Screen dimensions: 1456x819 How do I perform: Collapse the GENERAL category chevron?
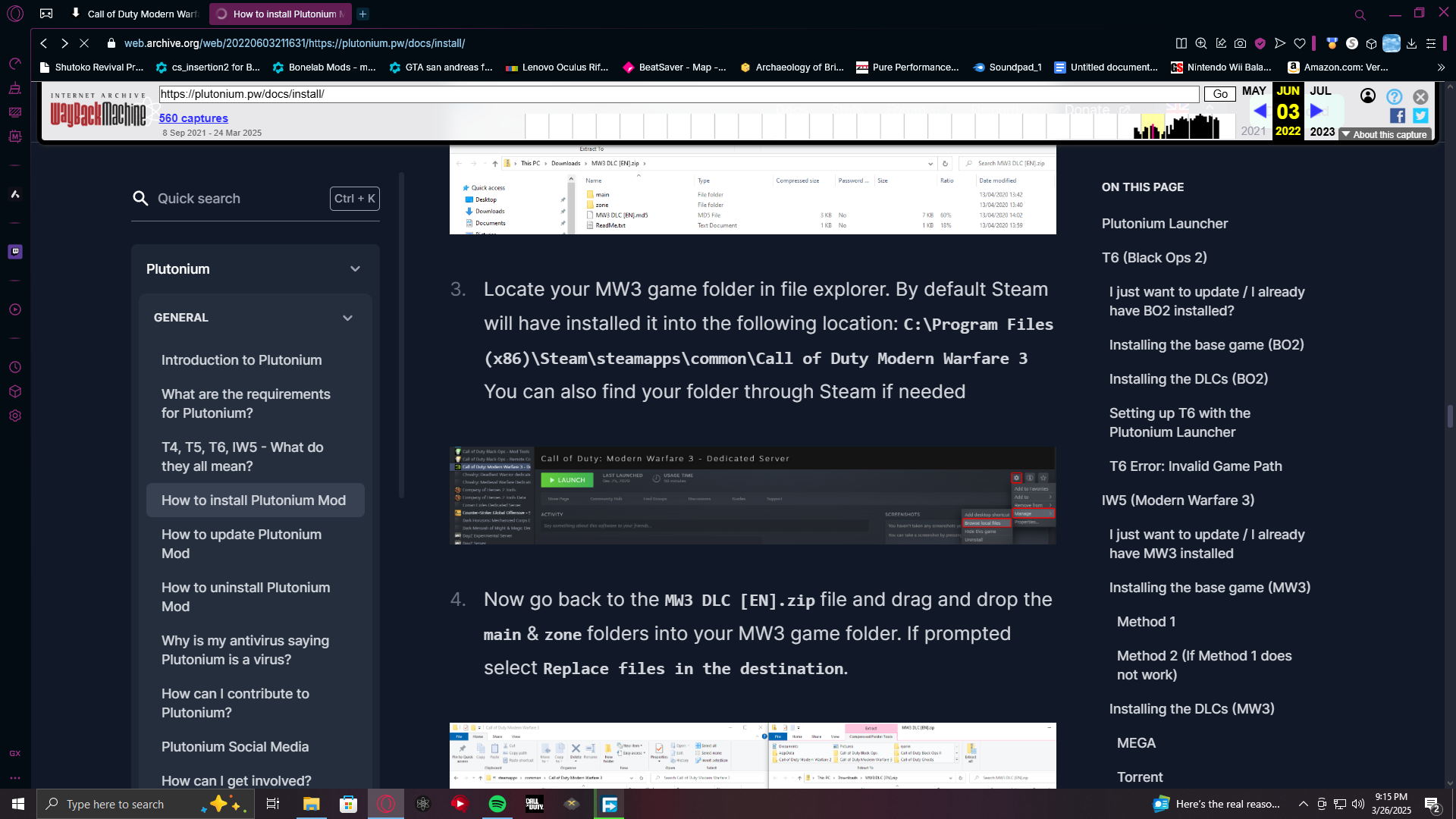coord(347,318)
